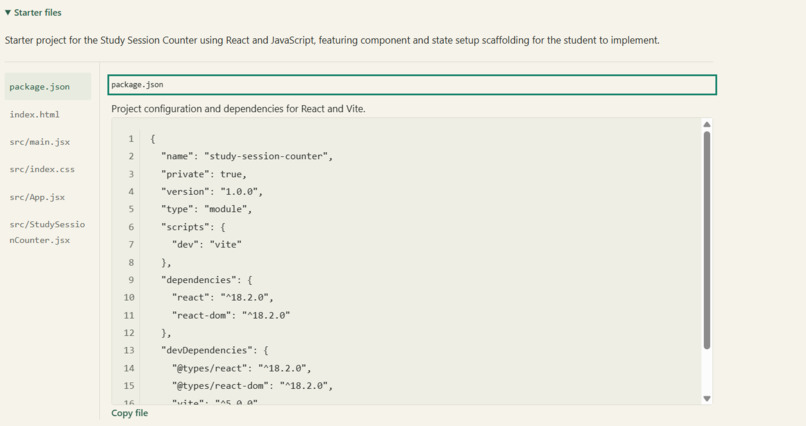Click the package.json filename input field

[412, 85]
